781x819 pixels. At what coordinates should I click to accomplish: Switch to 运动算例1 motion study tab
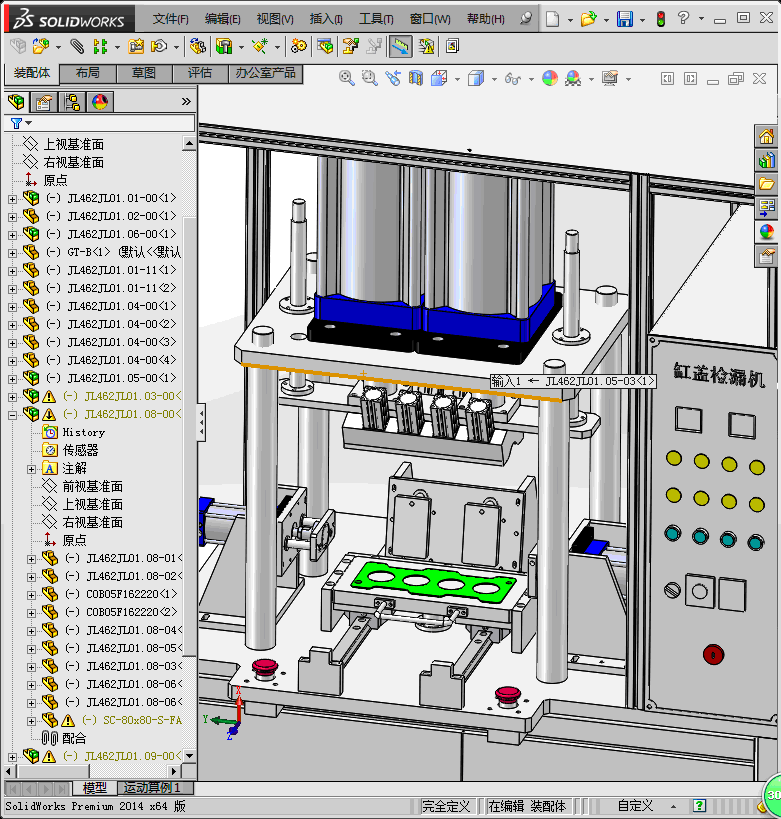coord(152,788)
